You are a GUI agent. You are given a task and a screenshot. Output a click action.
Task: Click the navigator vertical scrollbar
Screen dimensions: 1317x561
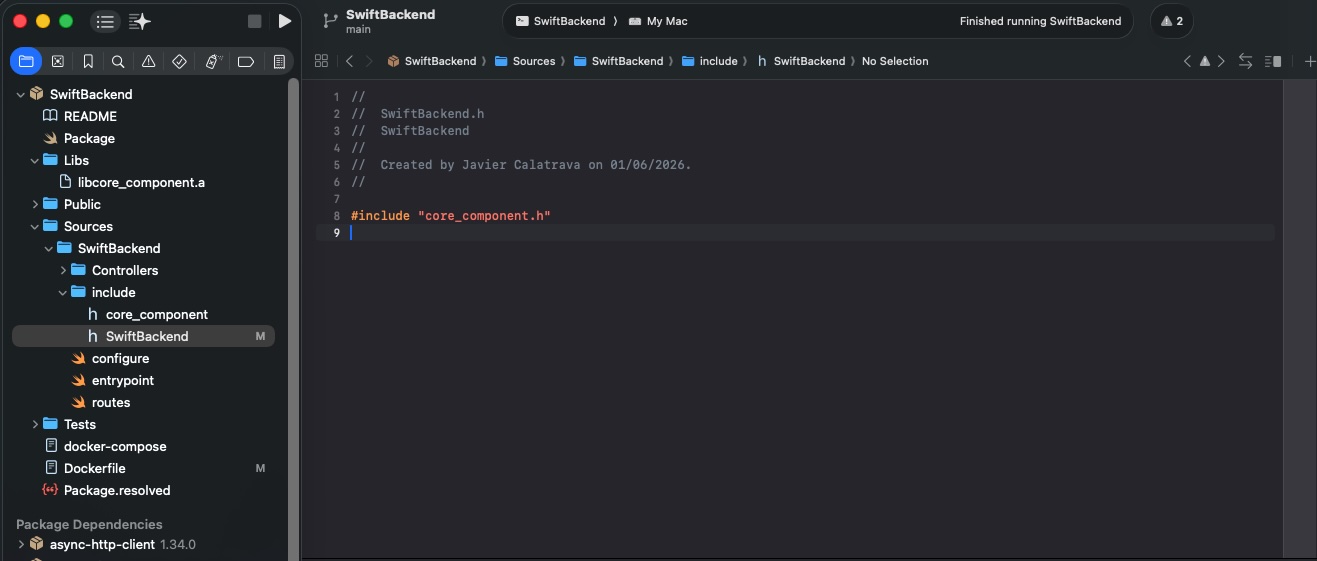(293, 320)
